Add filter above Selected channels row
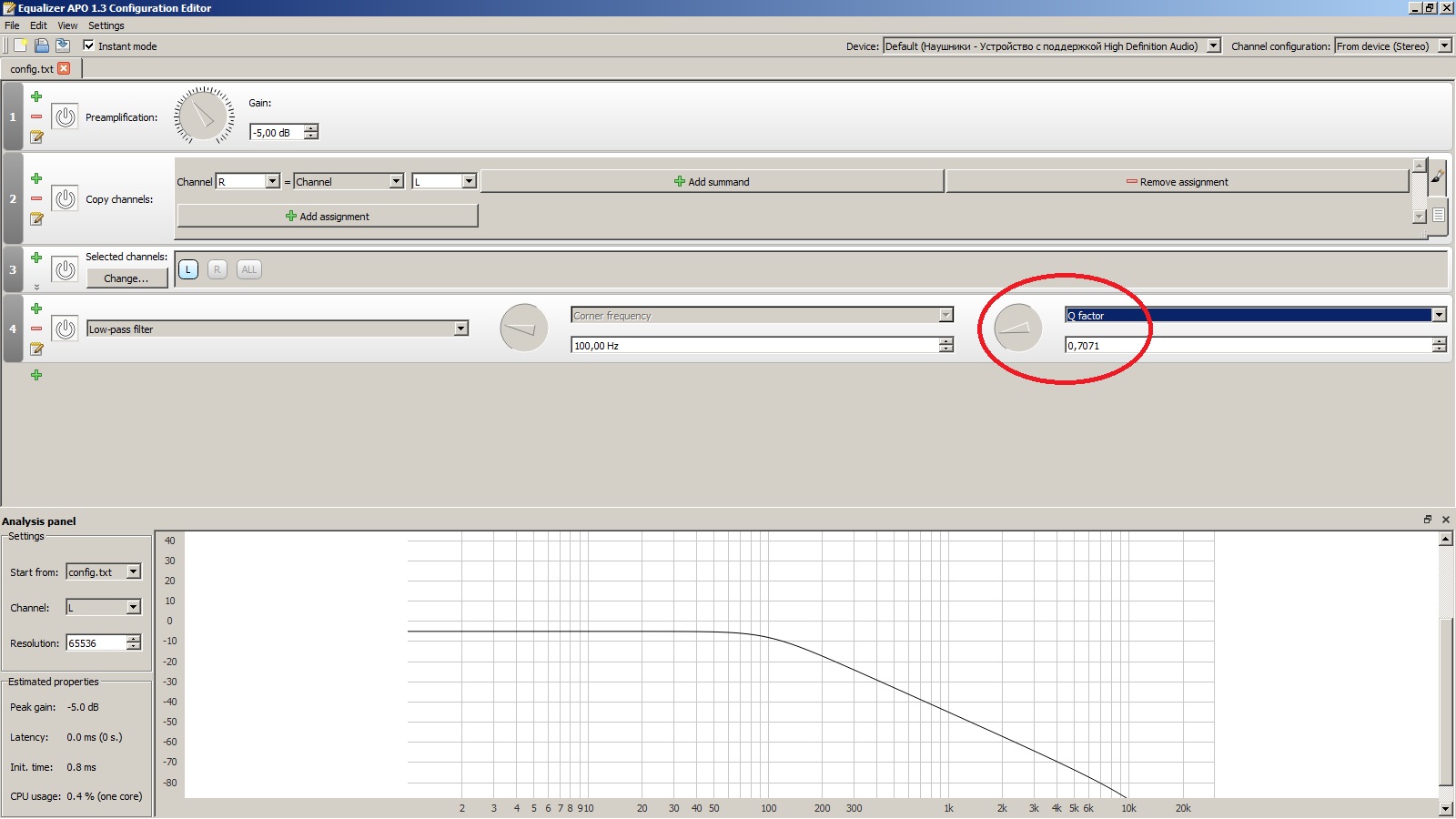Screen dimensions: 1456x819 [x=36, y=258]
